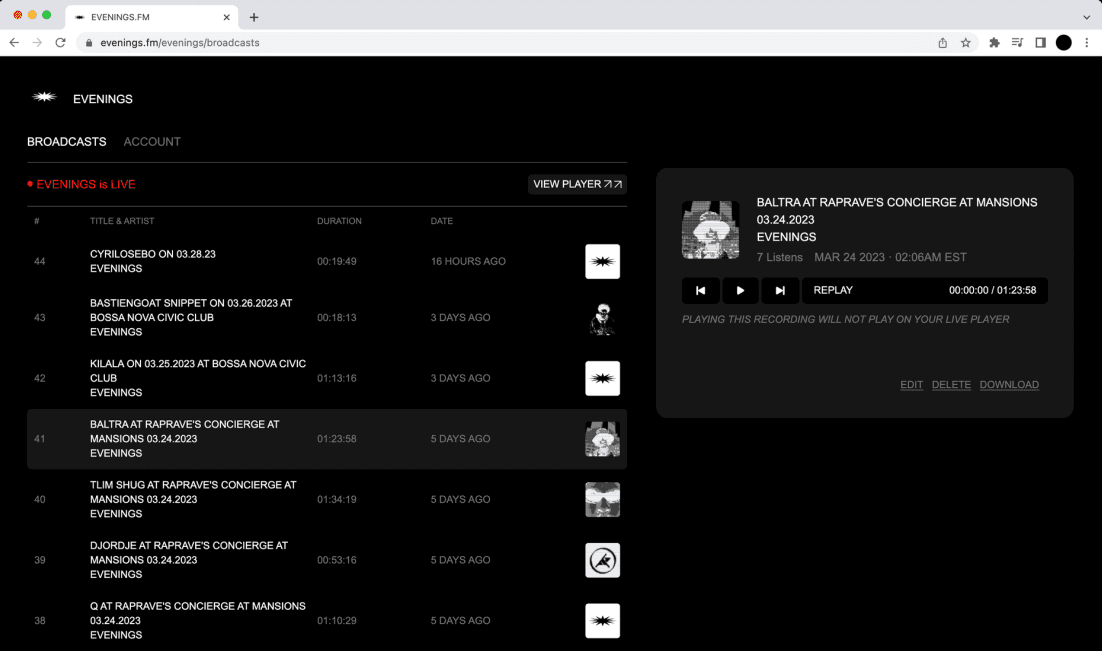Click duration 01:34:19
1102x651 pixels.
point(337,499)
